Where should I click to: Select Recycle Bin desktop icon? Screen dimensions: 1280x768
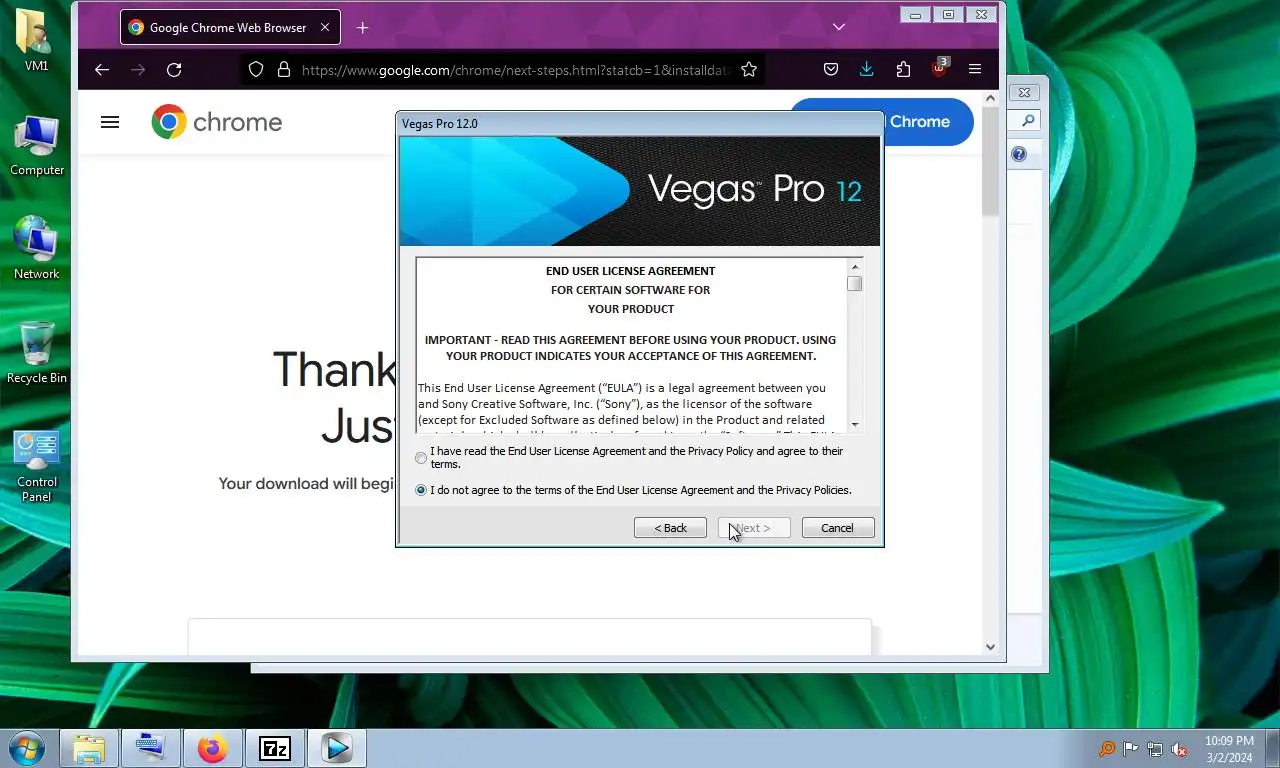pyautogui.click(x=37, y=352)
